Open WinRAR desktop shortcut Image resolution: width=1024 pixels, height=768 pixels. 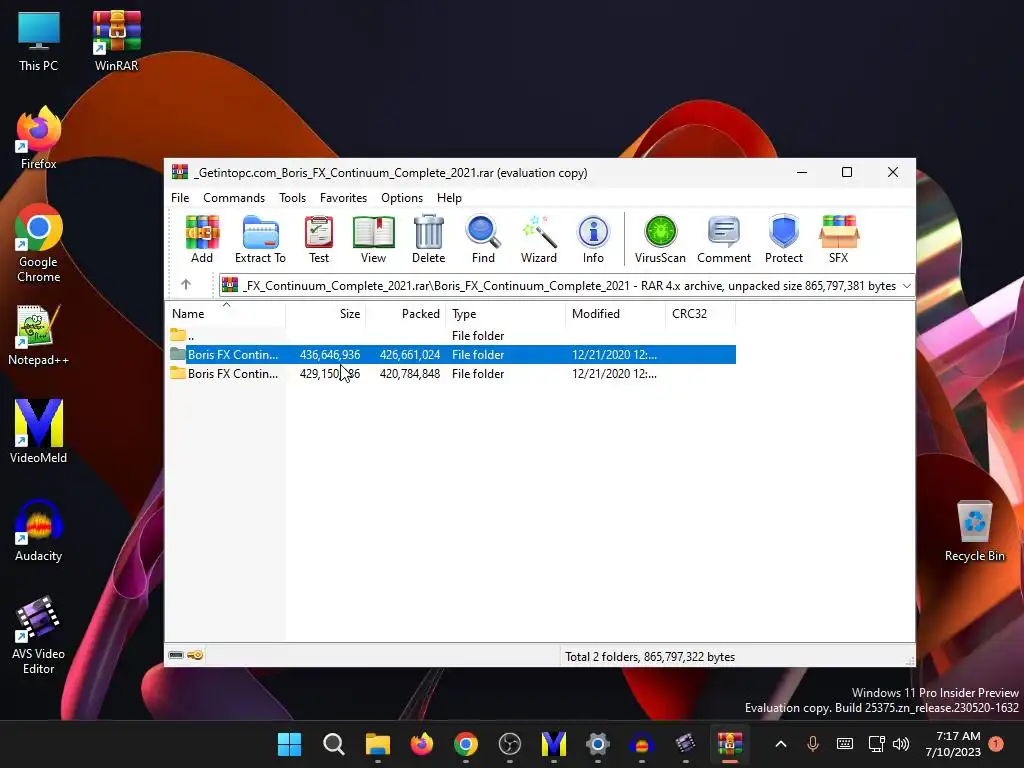coord(116,41)
